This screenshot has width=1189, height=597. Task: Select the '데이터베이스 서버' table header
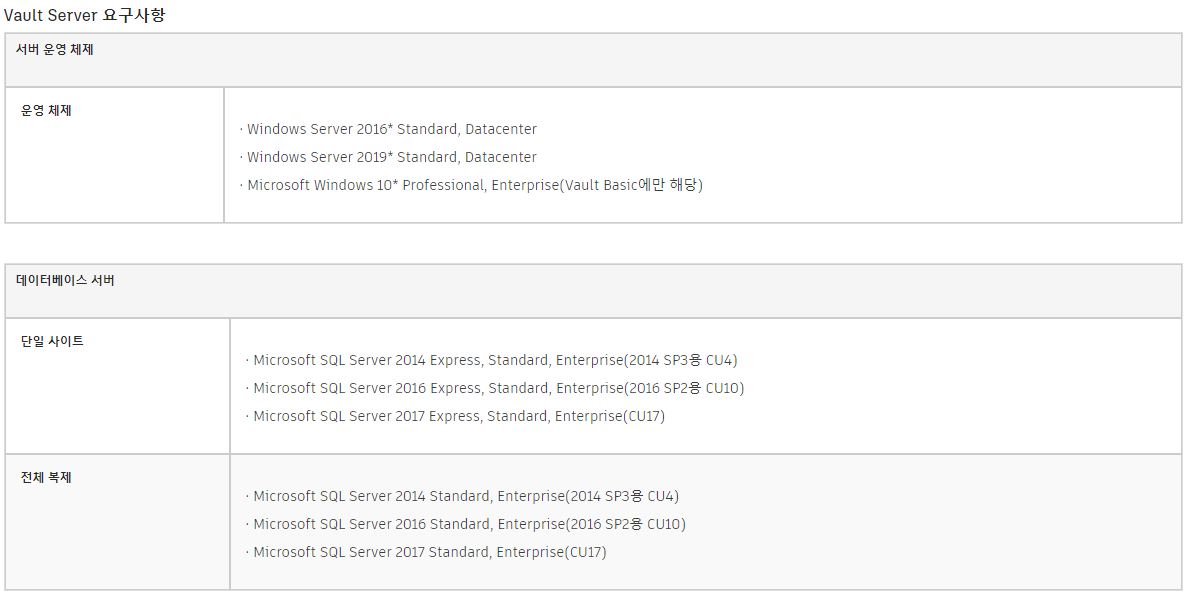tap(65, 281)
